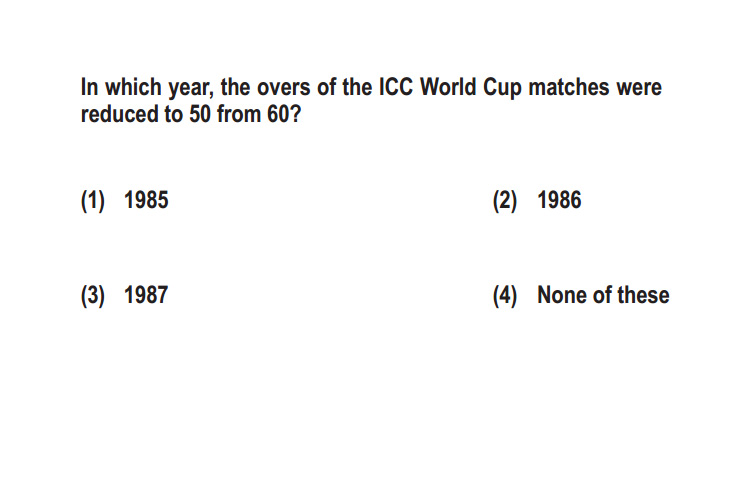Click the (4) option number label
The image size is (750, 500).
pos(505,295)
